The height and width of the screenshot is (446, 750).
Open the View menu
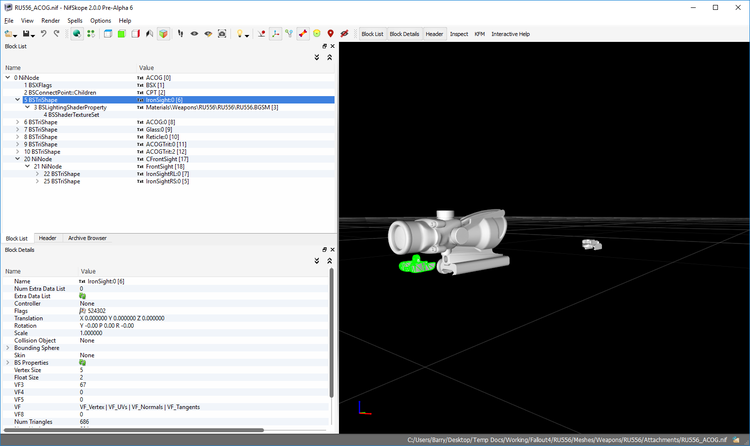pyautogui.click(x=27, y=21)
